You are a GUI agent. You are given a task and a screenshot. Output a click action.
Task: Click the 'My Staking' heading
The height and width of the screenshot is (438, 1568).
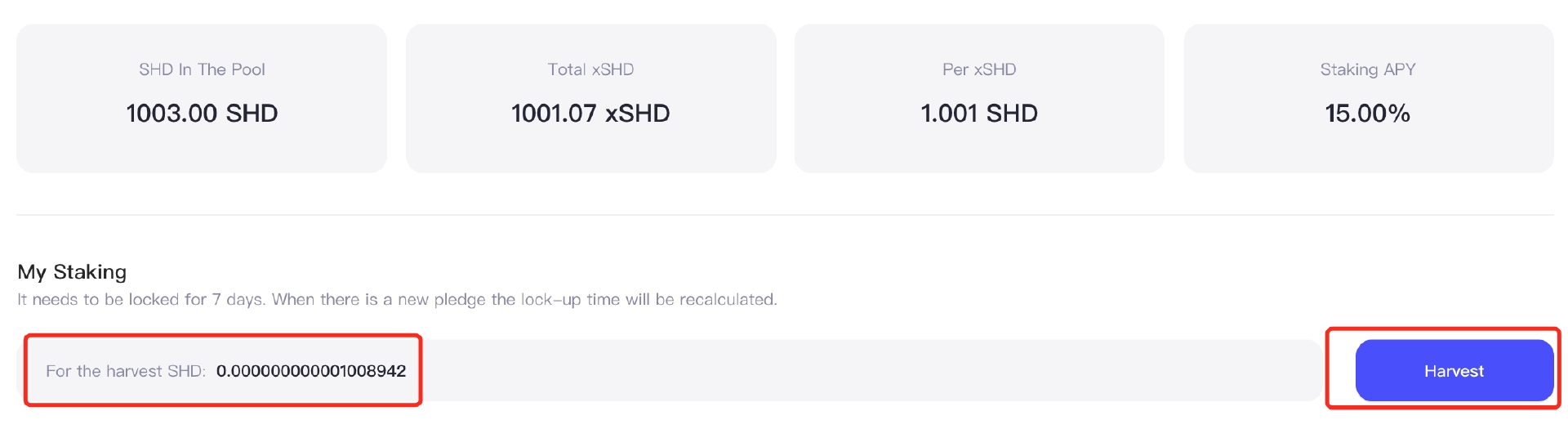point(72,271)
